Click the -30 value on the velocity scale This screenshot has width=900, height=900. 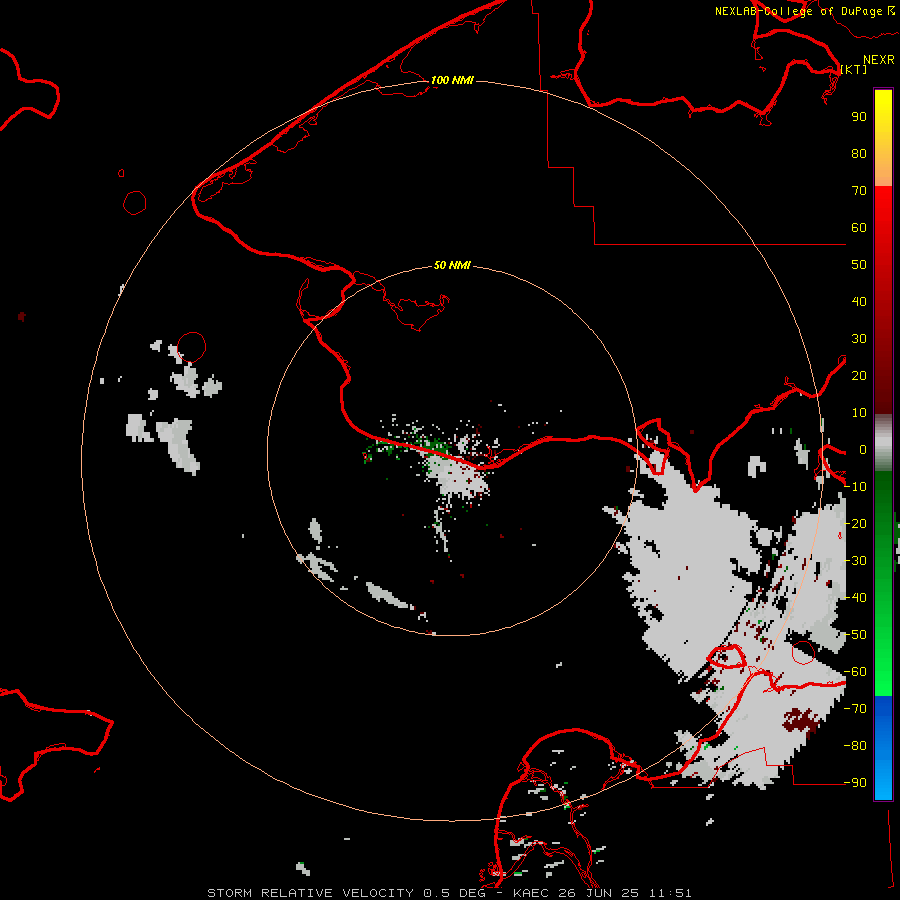[x=855, y=561]
